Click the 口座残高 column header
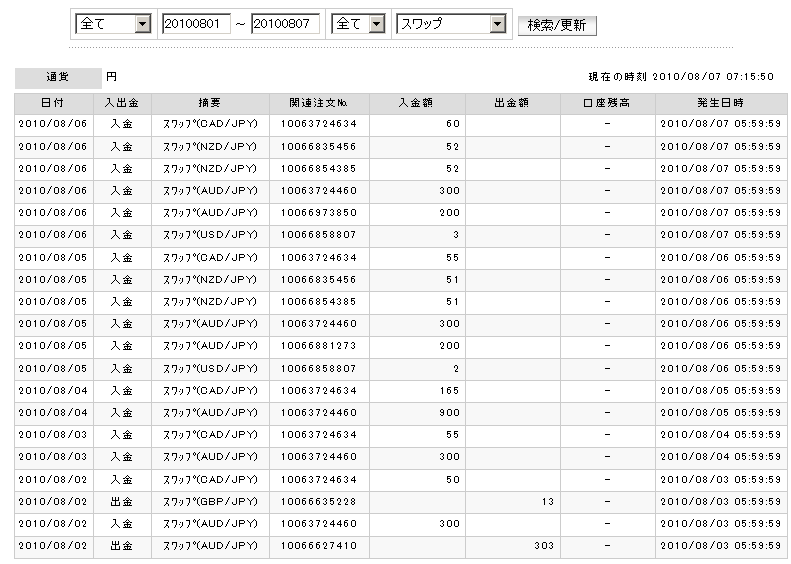Viewport: 791px width, 564px height. (x=607, y=103)
